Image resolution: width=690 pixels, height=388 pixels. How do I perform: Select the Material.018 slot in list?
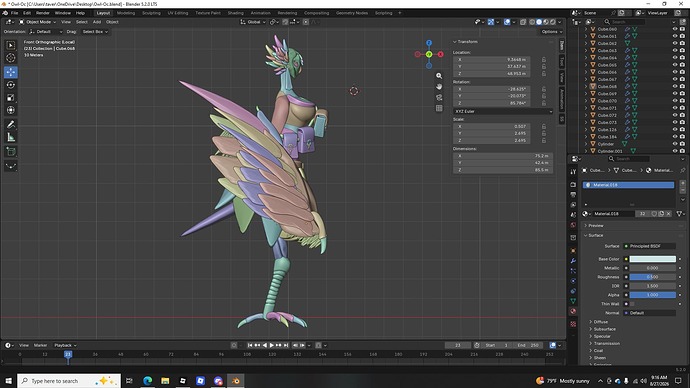tap(628, 185)
